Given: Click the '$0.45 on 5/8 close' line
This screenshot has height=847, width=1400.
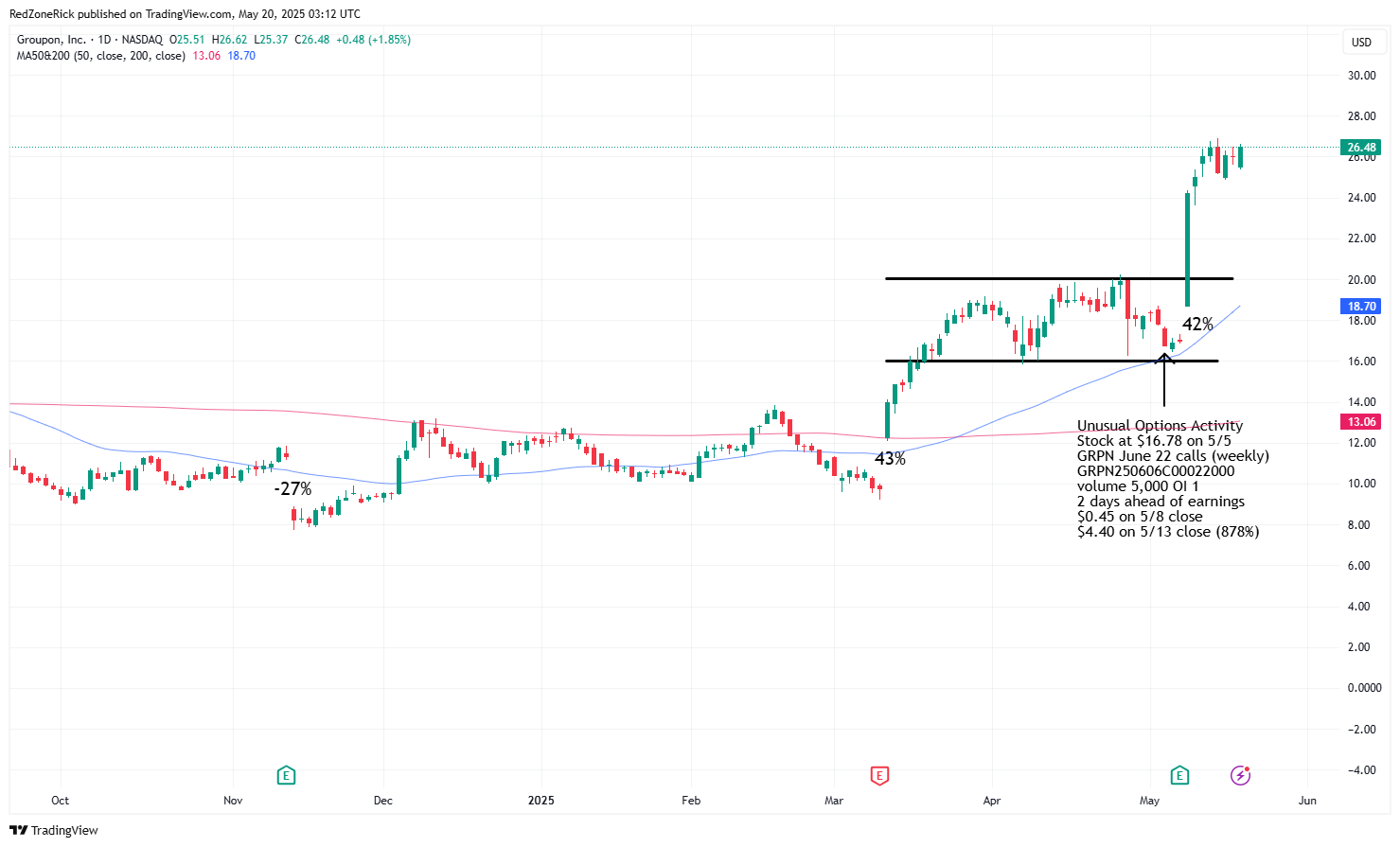Looking at the screenshot, I should (x=1140, y=517).
